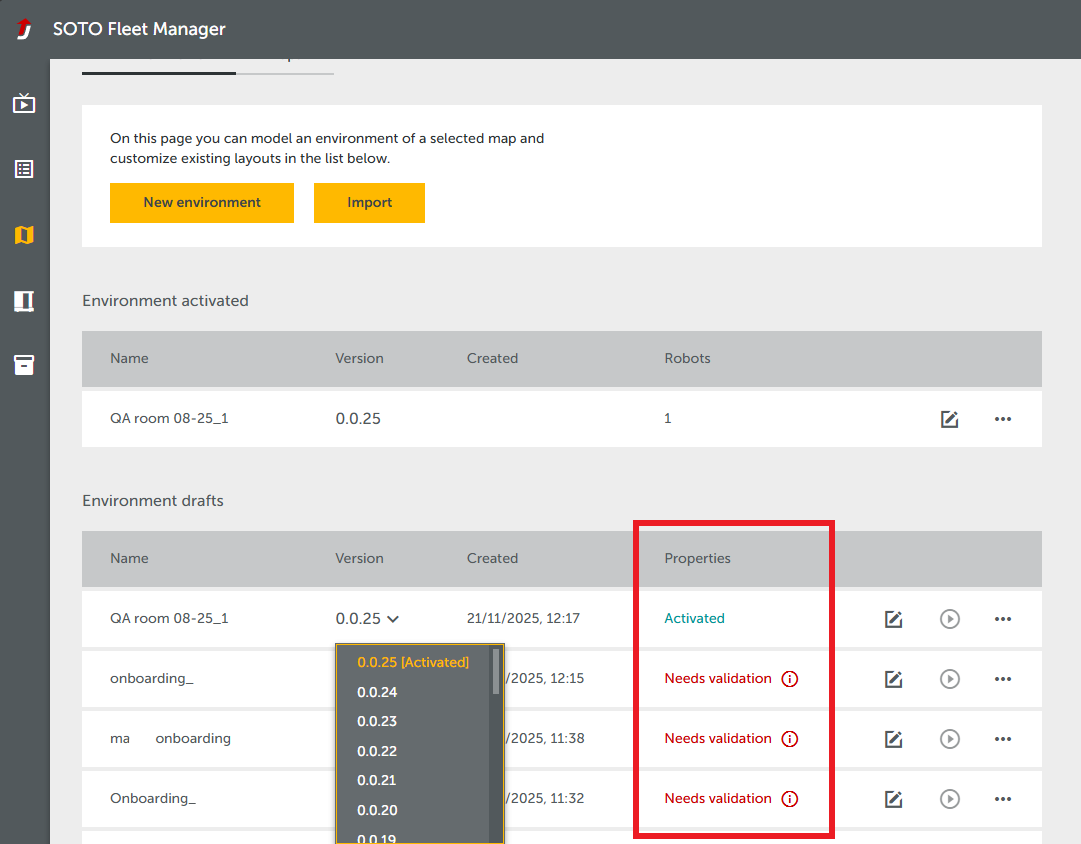
Task: Open more options for draft created 12:15
Action: point(1002,679)
